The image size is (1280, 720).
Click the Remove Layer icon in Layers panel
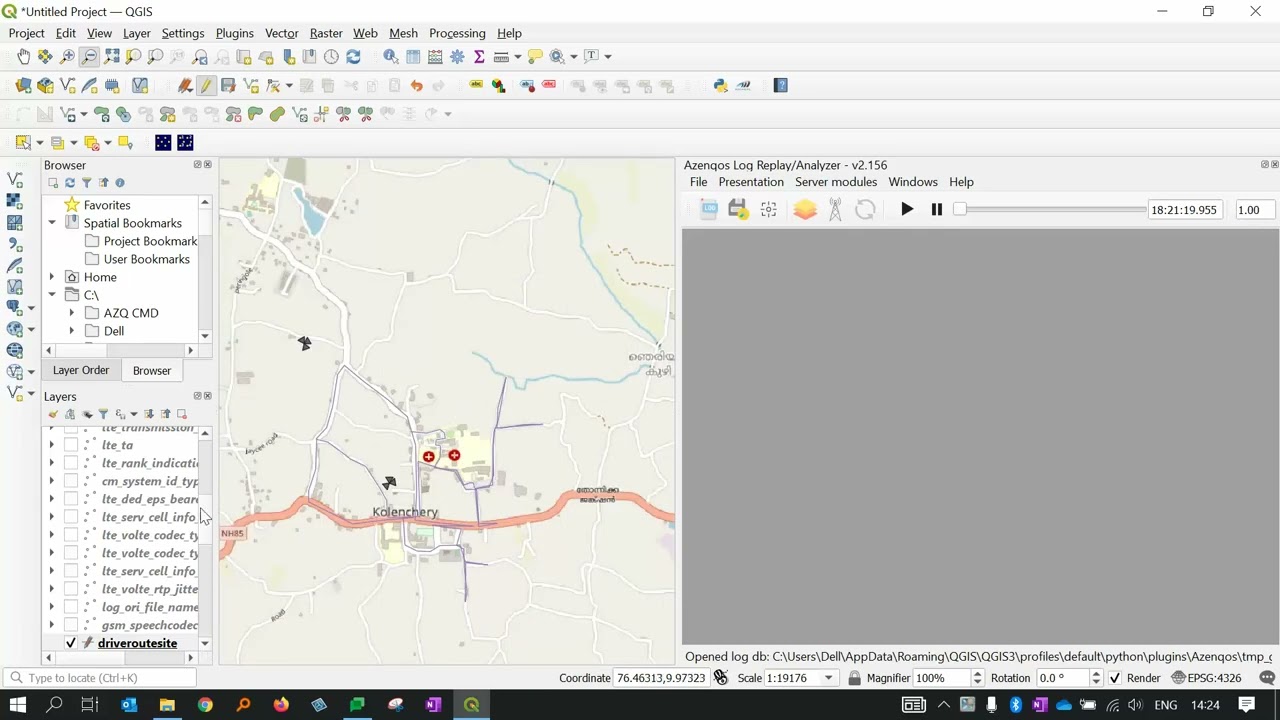182,414
